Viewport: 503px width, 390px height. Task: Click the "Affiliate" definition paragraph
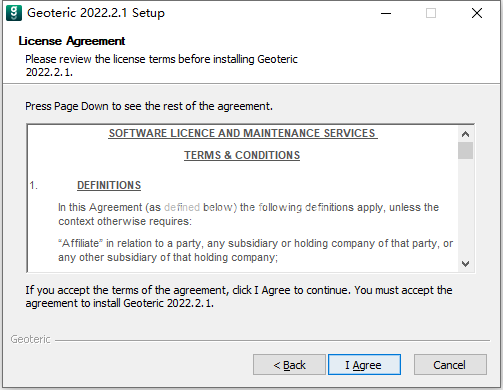tap(255, 250)
